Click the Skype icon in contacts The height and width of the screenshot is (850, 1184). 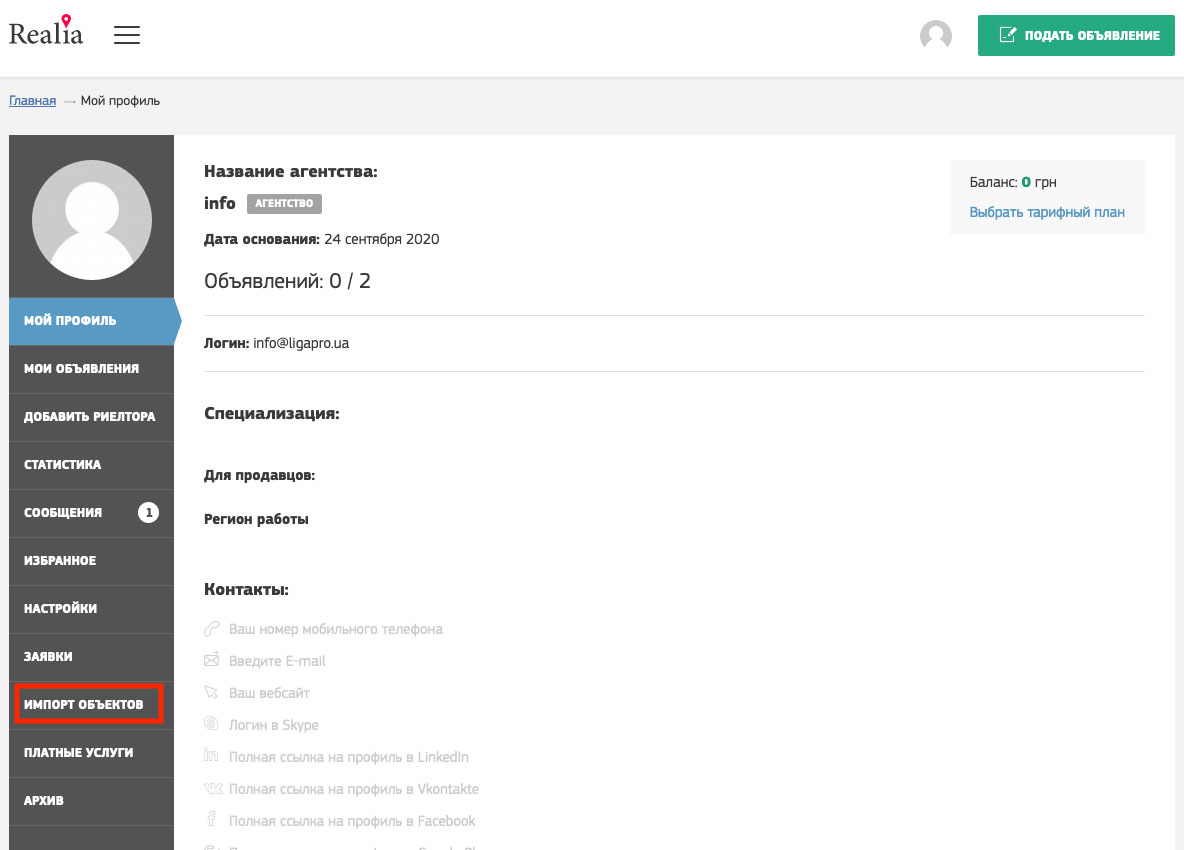211,725
